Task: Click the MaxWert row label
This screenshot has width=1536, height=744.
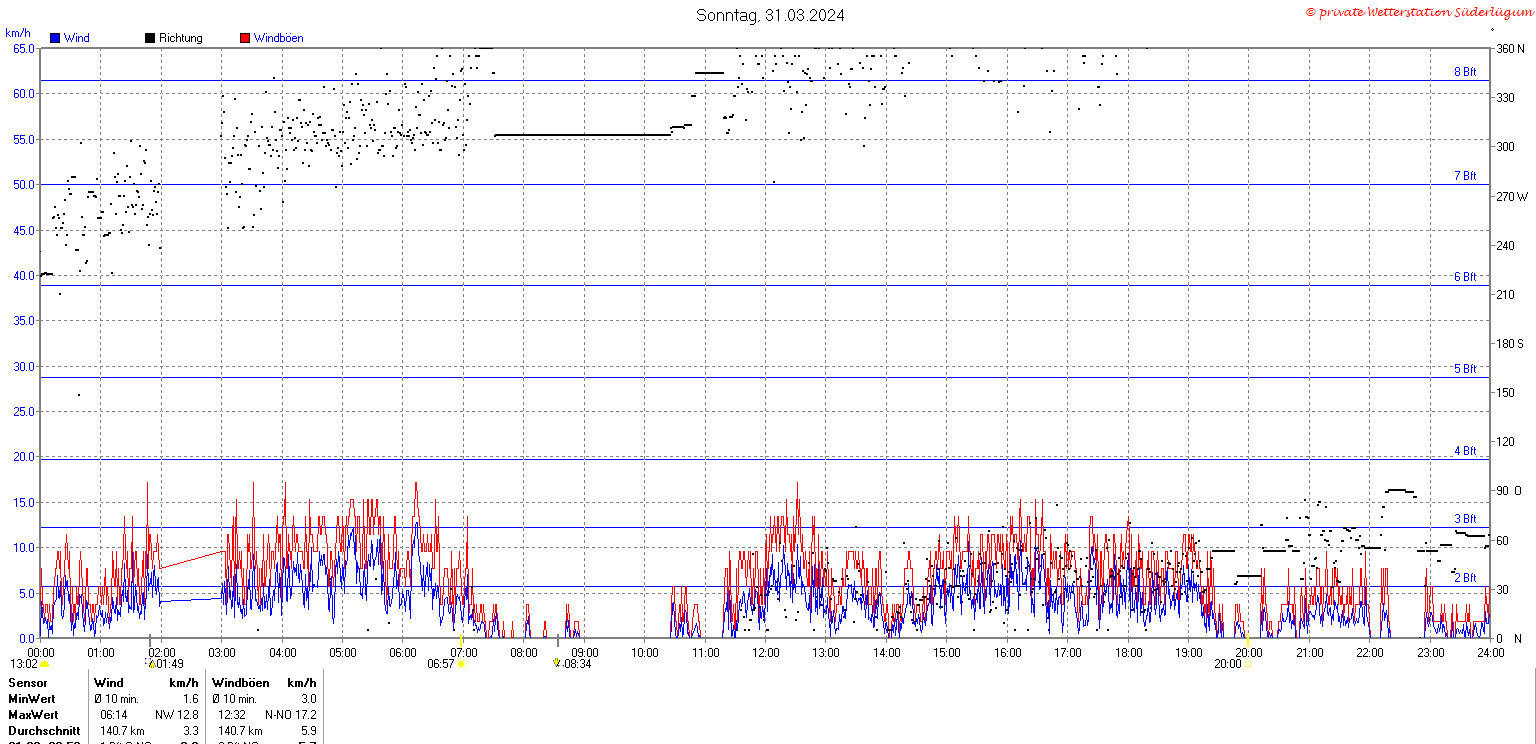Action: pyautogui.click(x=33, y=715)
